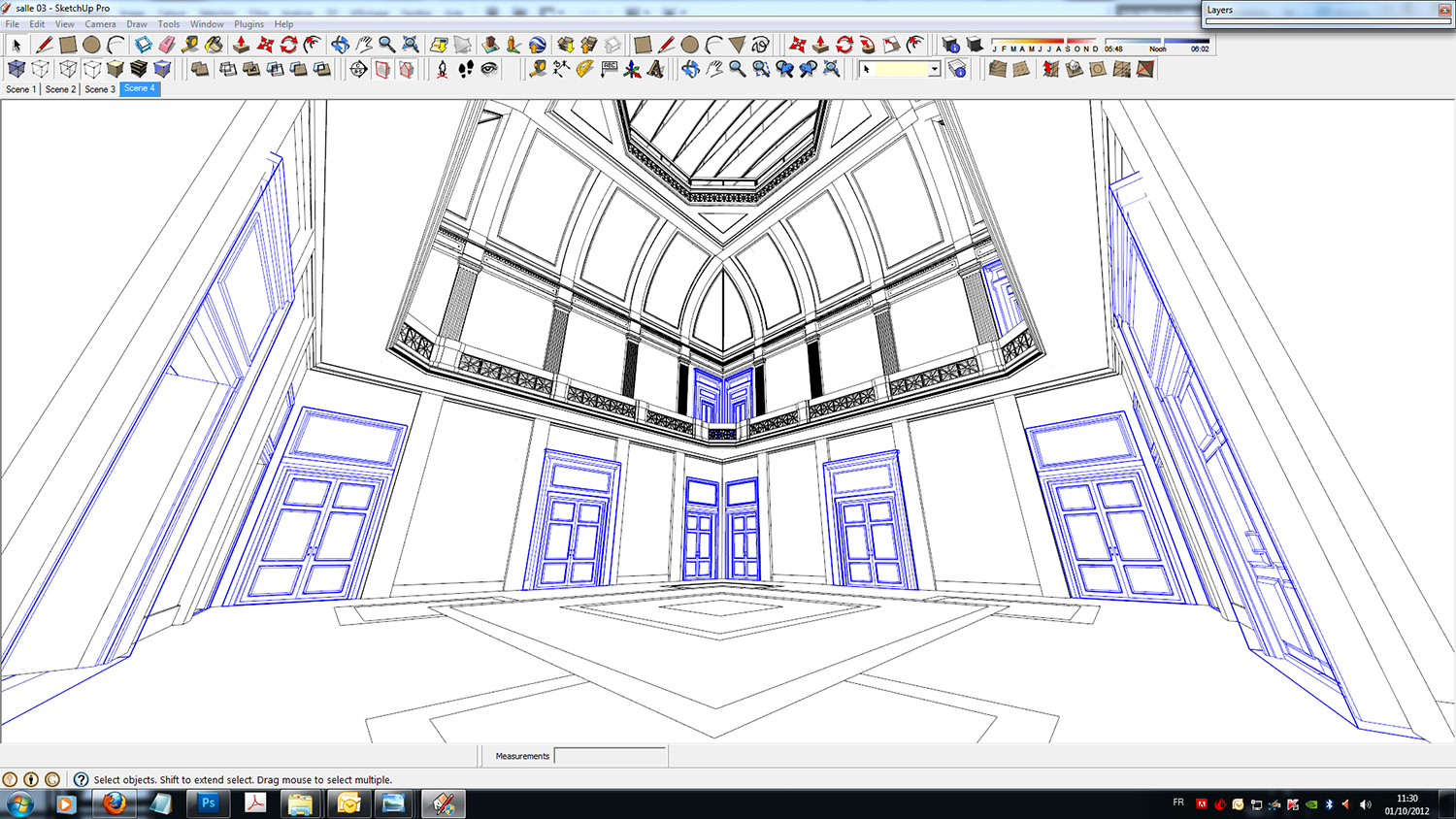Toggle section plane display
This screenshot has height=819, width=1456.
(382, 69)
